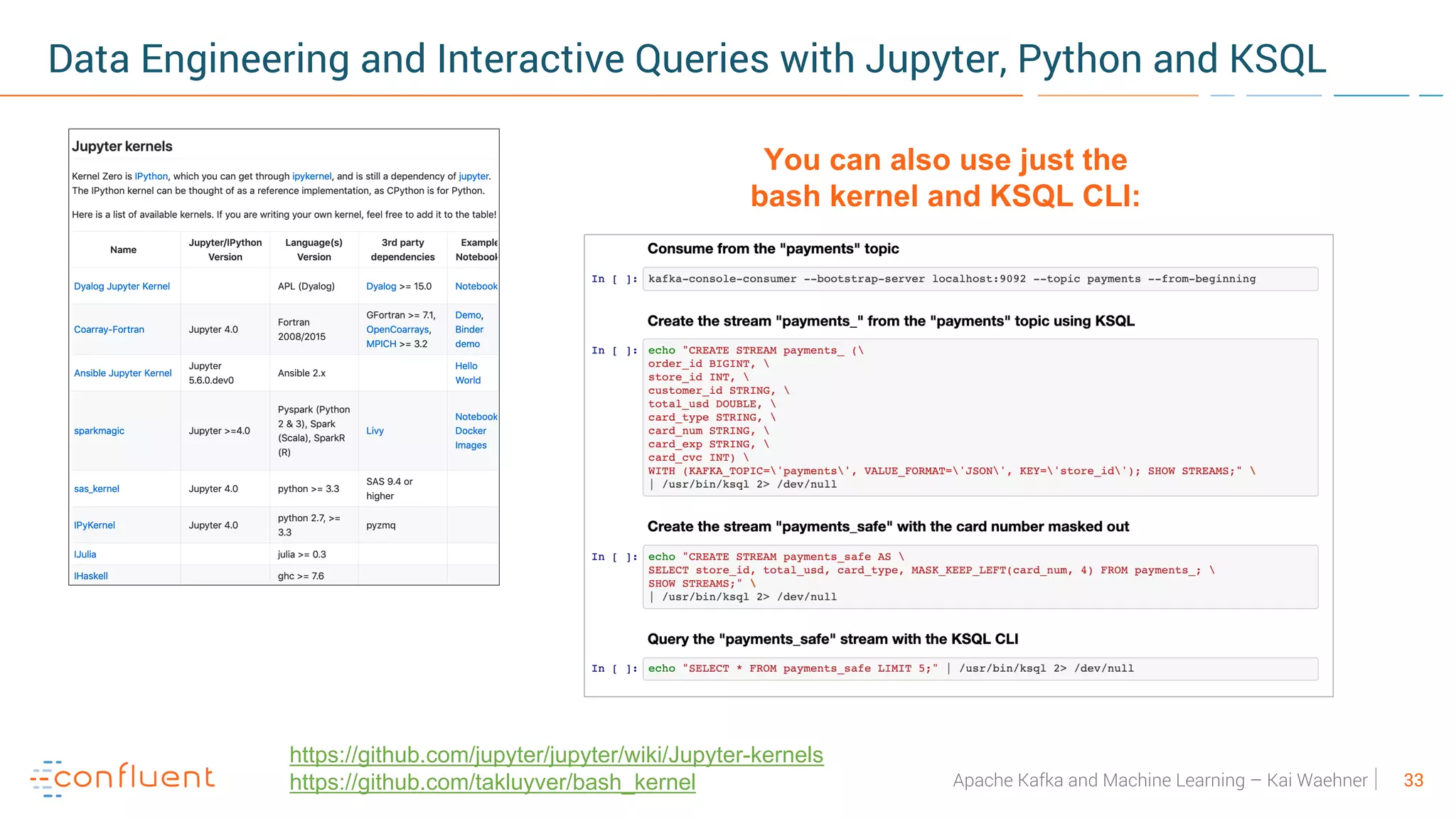The width and height of the screenshot is (1456, 819).
Task: Open the jupyter link in the description
Action: 473,176
